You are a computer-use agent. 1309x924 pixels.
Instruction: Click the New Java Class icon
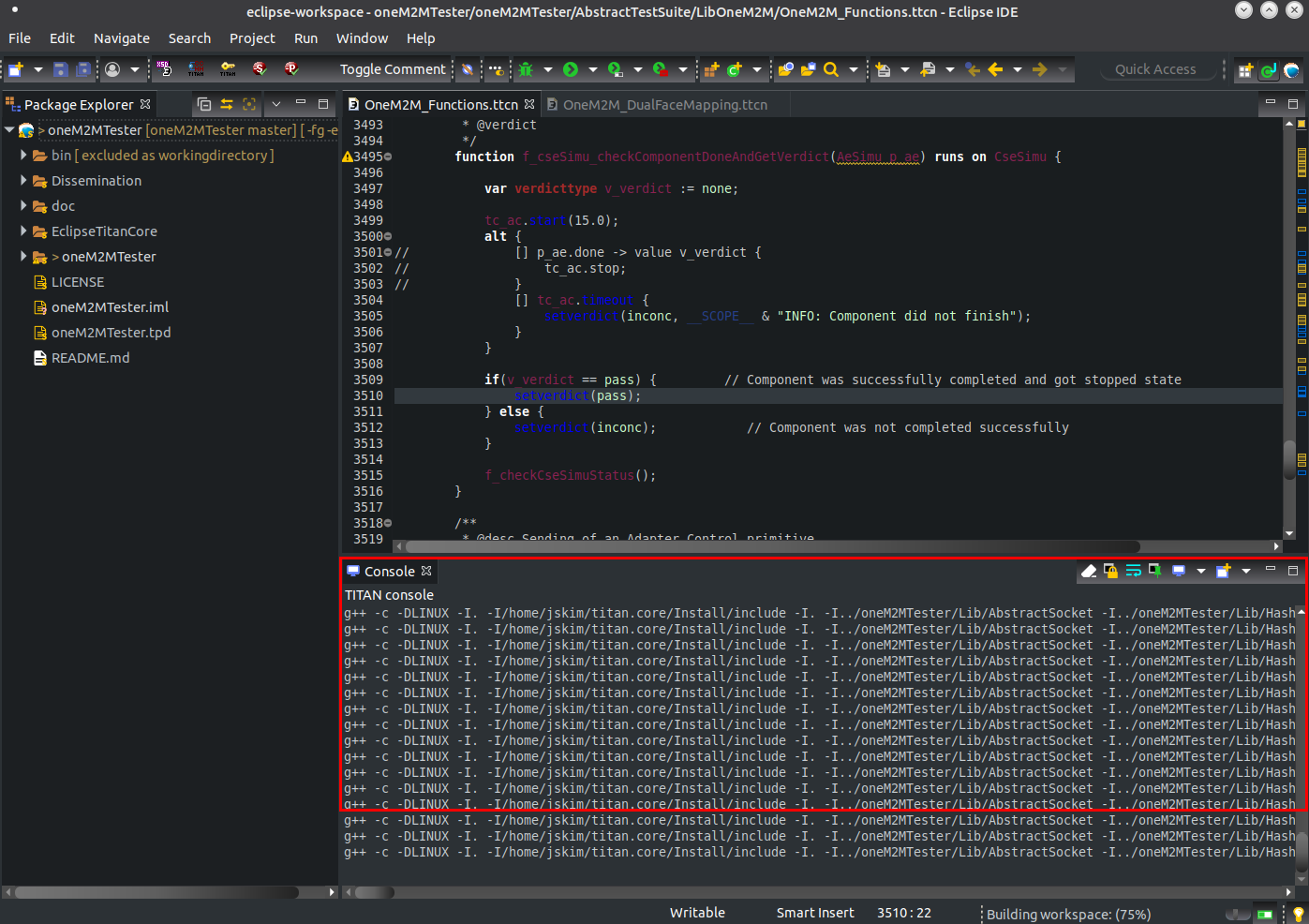(735, 69)
